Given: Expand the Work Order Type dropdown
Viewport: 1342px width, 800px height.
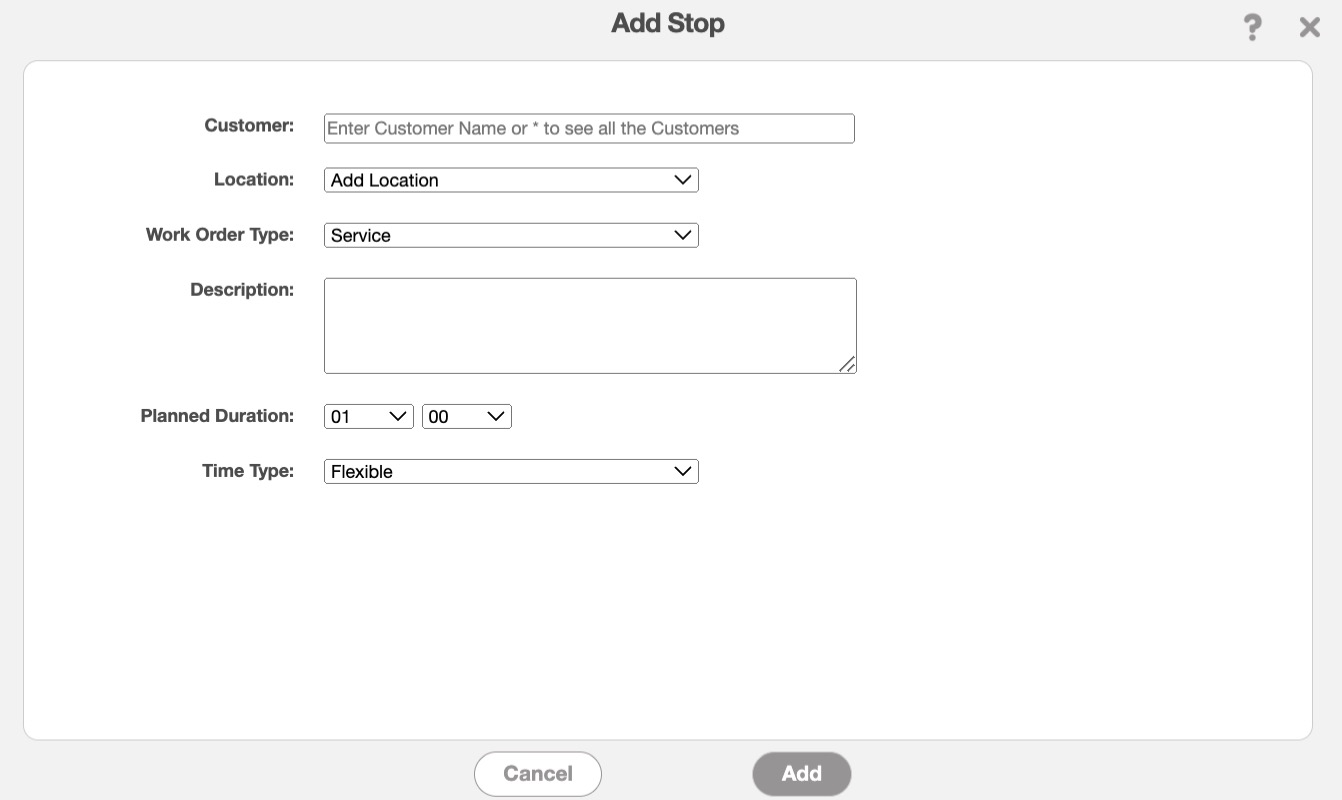Looking at the screenshot, I should click(511, 235).
